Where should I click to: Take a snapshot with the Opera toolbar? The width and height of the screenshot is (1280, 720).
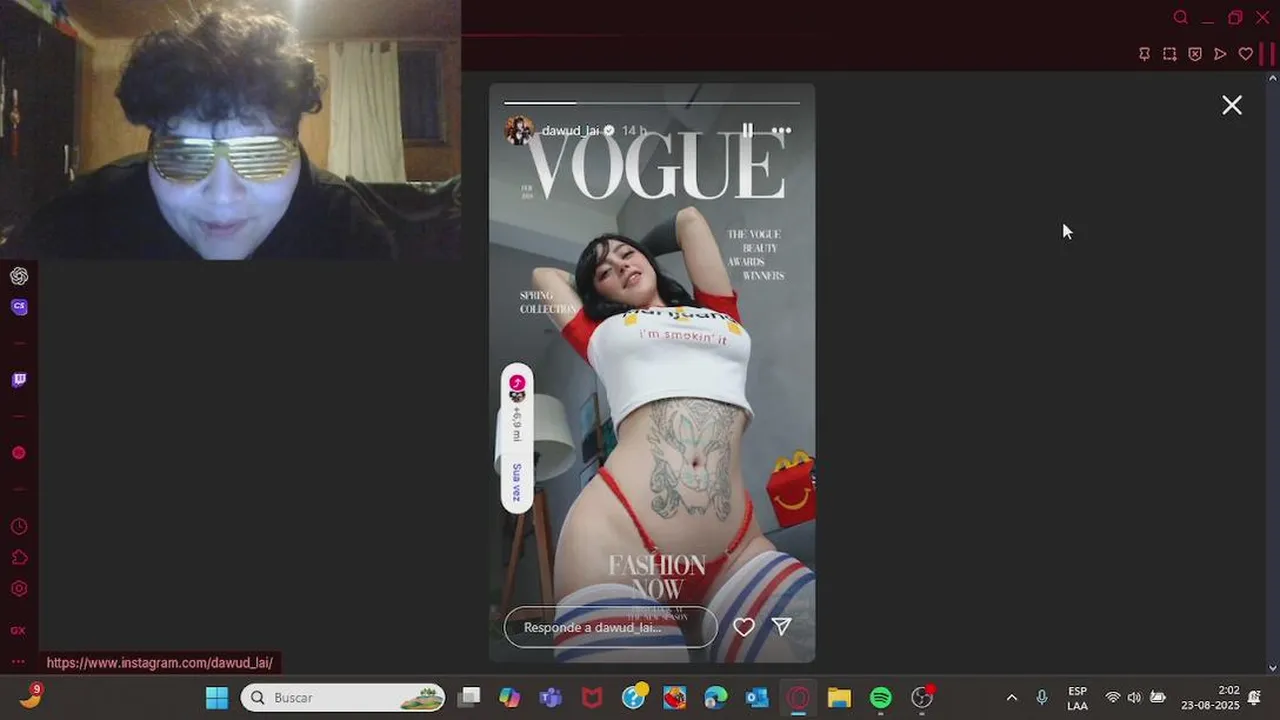1169,54
